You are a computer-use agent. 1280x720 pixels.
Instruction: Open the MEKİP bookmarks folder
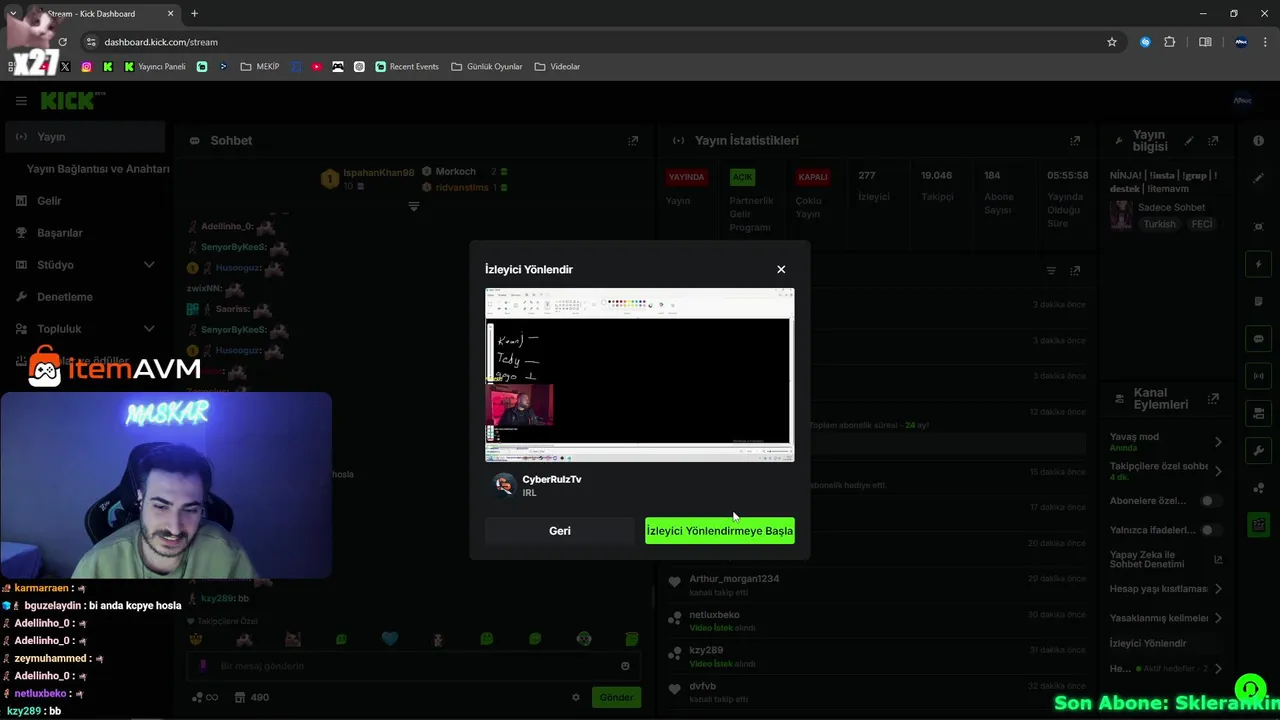pos(260,67)
